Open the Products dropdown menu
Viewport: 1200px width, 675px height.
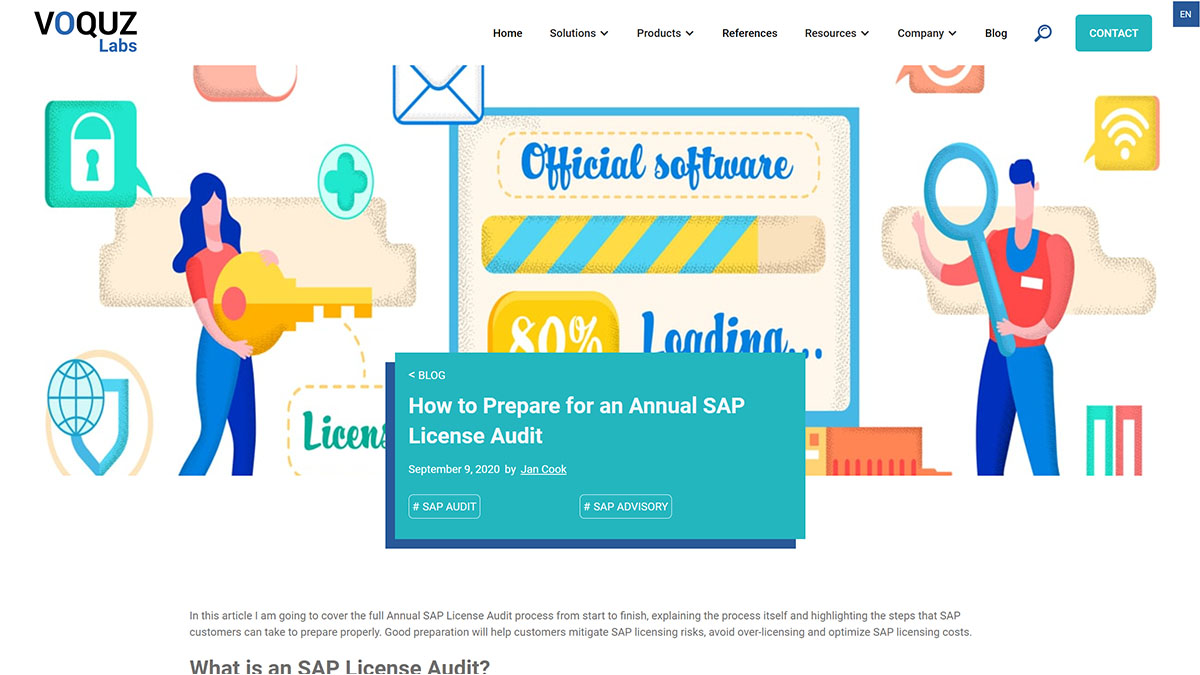tap(664, 33)
